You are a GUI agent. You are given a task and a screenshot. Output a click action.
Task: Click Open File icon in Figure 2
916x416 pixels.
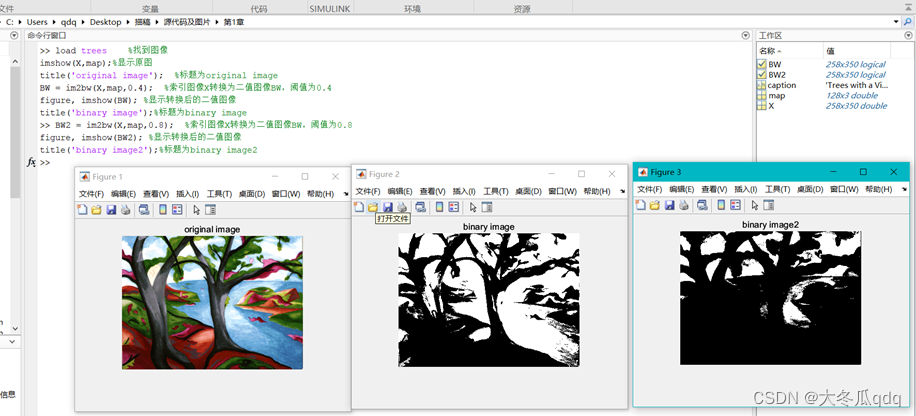373,207
